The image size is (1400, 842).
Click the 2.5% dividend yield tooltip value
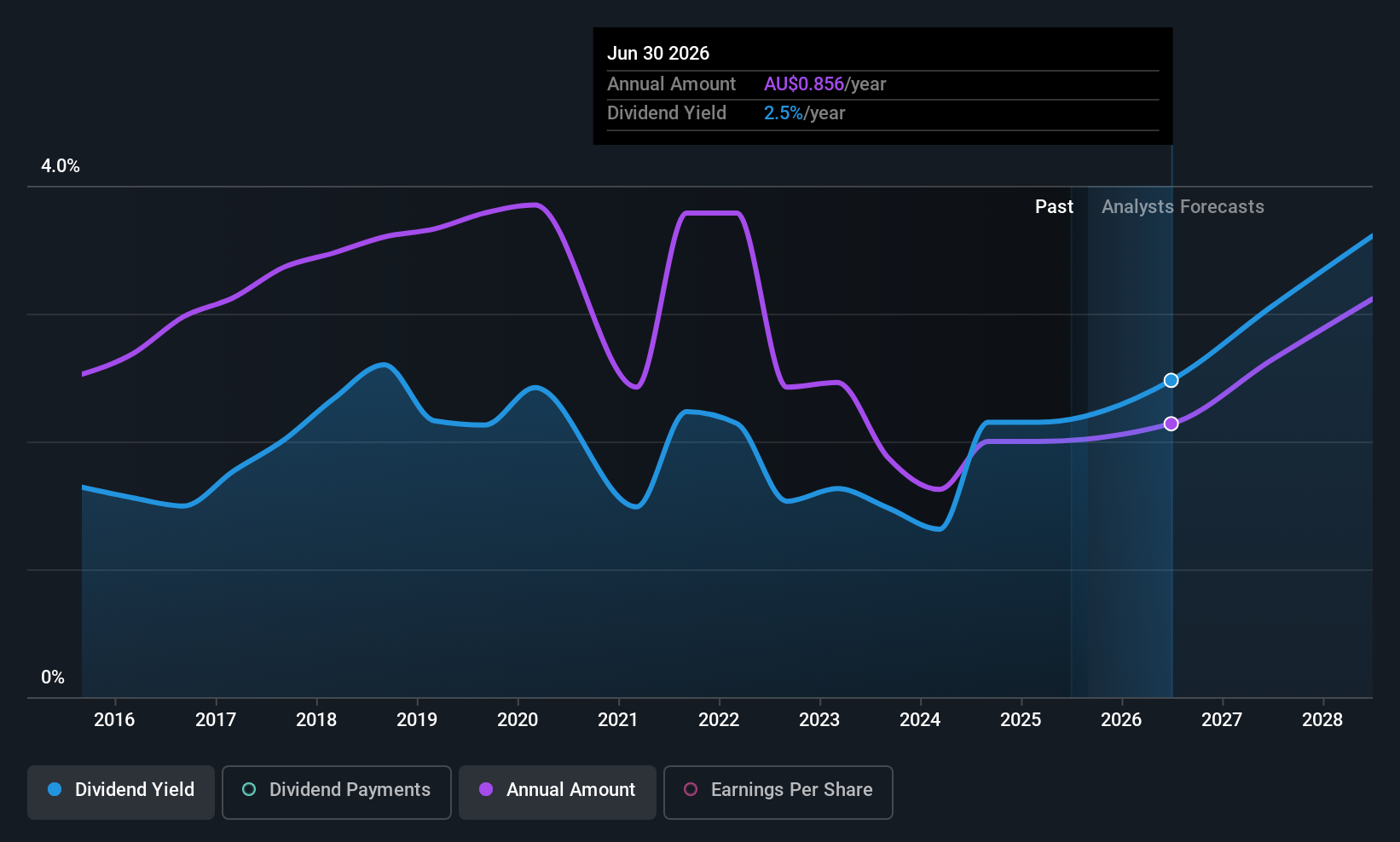pyautogui.click(x=784, y=112)
